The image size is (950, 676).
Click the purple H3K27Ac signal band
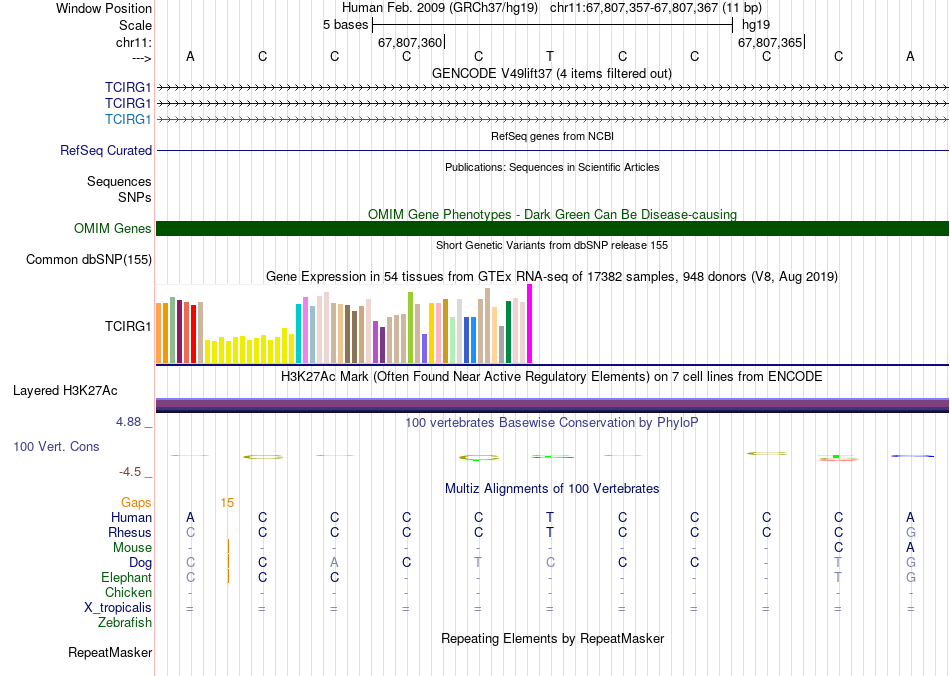[x=552, y=405]
